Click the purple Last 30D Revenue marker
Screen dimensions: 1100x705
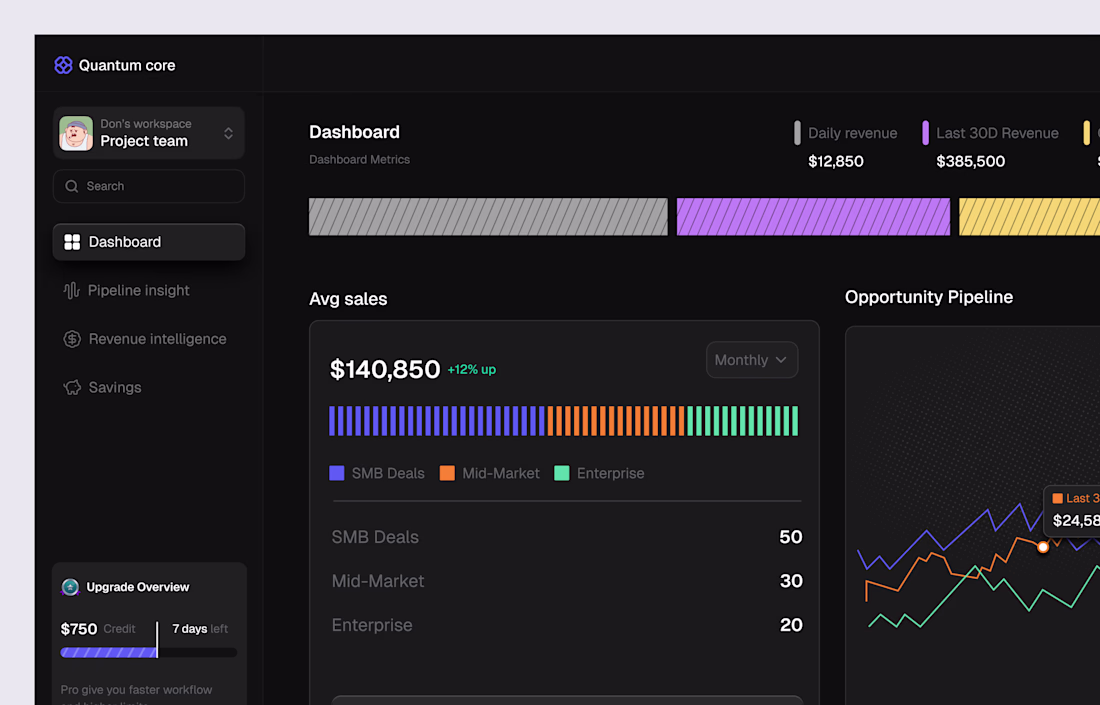925,133
